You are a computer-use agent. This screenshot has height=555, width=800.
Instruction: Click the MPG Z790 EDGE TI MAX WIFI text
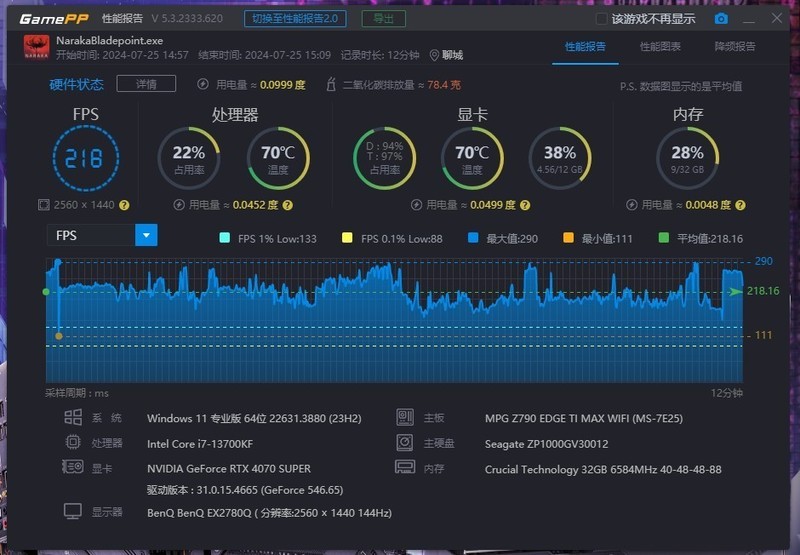tap(584, 419)
